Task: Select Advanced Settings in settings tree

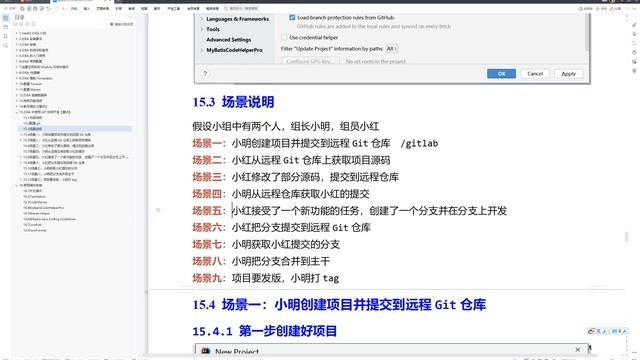Action: point(229,40)
